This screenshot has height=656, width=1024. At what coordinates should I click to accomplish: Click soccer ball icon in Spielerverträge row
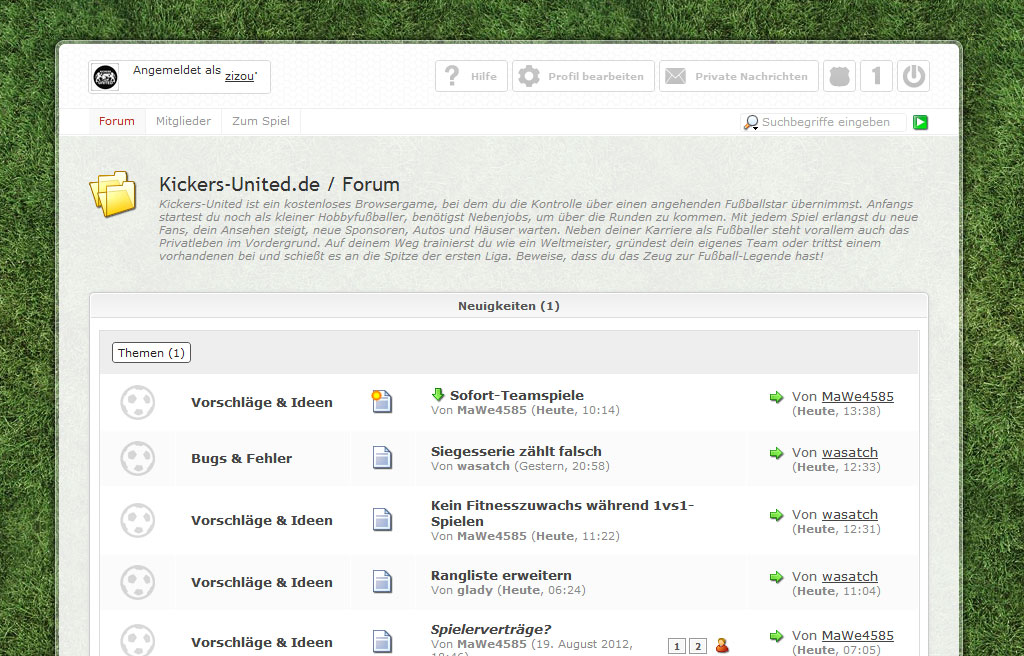tap(138, 640)
